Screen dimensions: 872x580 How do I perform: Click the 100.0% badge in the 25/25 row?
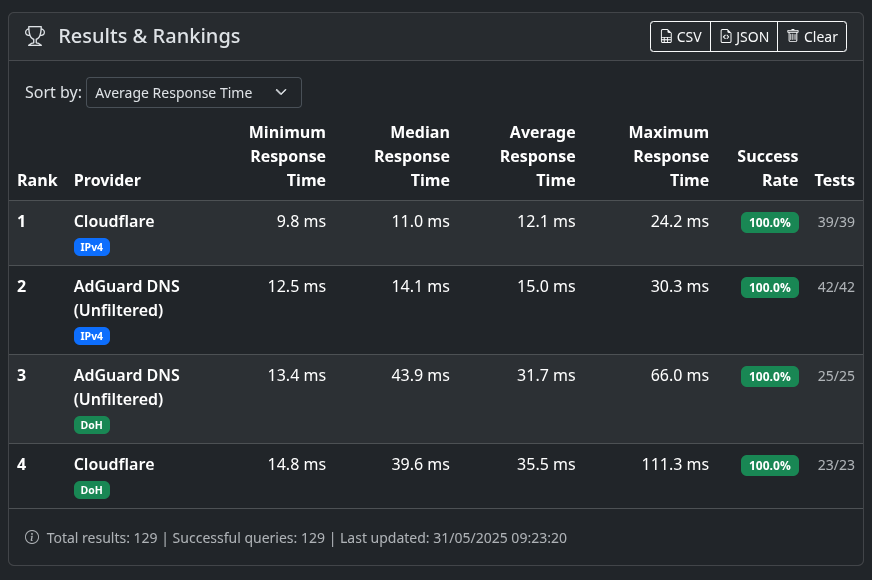[770, 376]
